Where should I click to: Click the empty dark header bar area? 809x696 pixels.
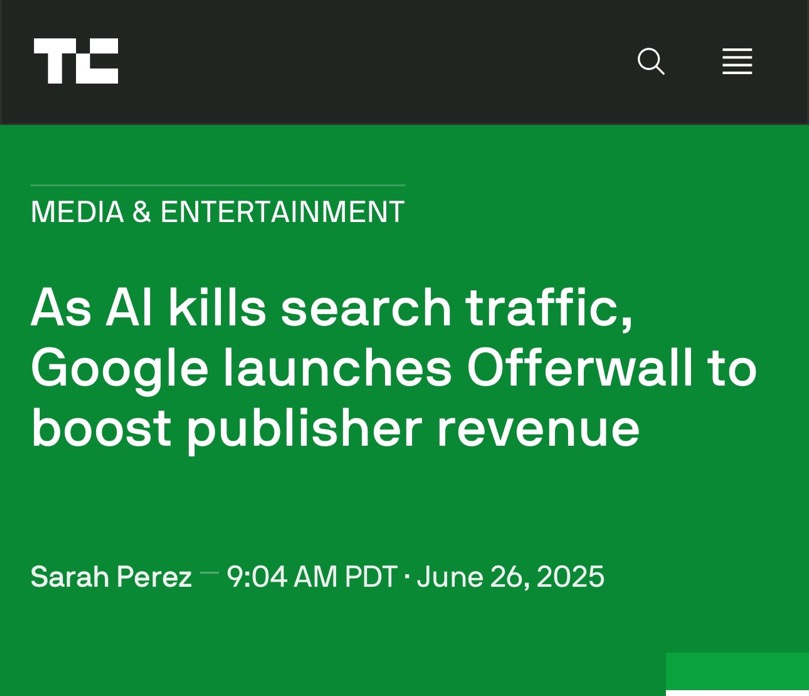380,61
